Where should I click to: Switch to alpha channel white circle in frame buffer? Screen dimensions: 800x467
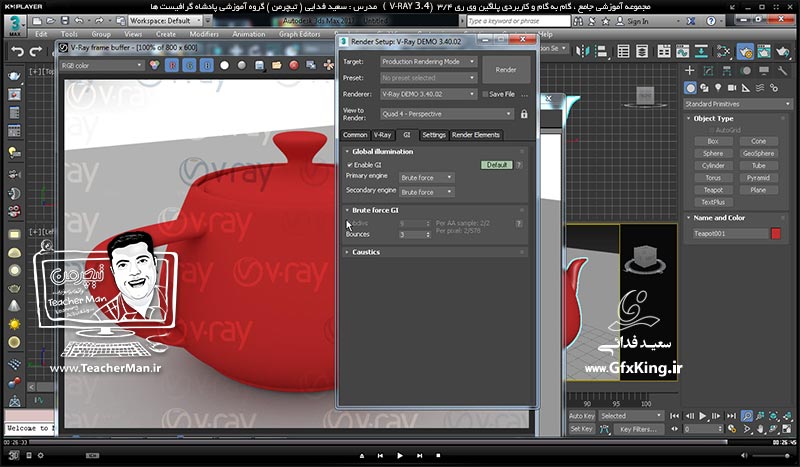pyautogui.click(x=224, y=65)
